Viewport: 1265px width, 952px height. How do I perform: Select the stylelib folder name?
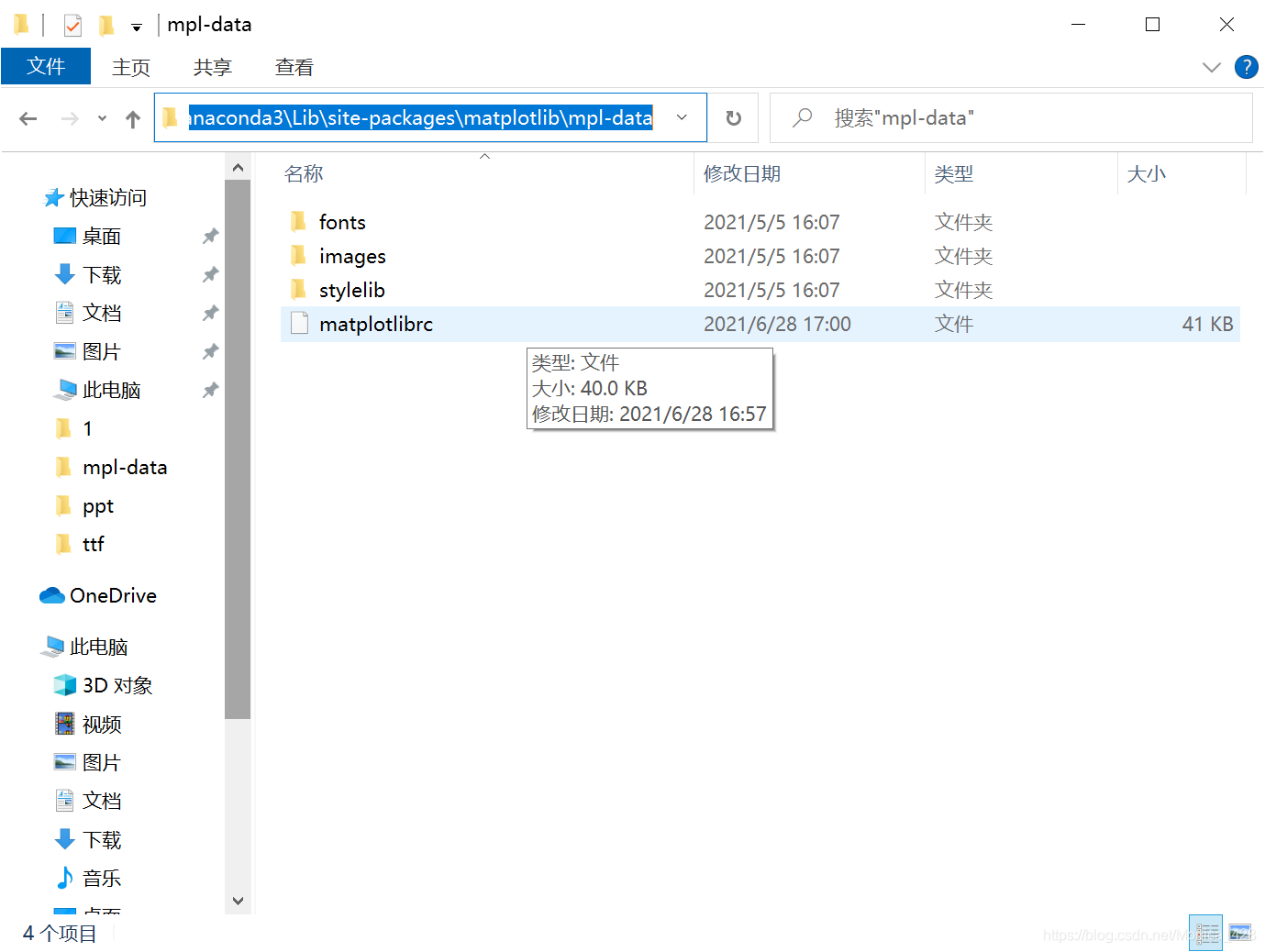352,290
